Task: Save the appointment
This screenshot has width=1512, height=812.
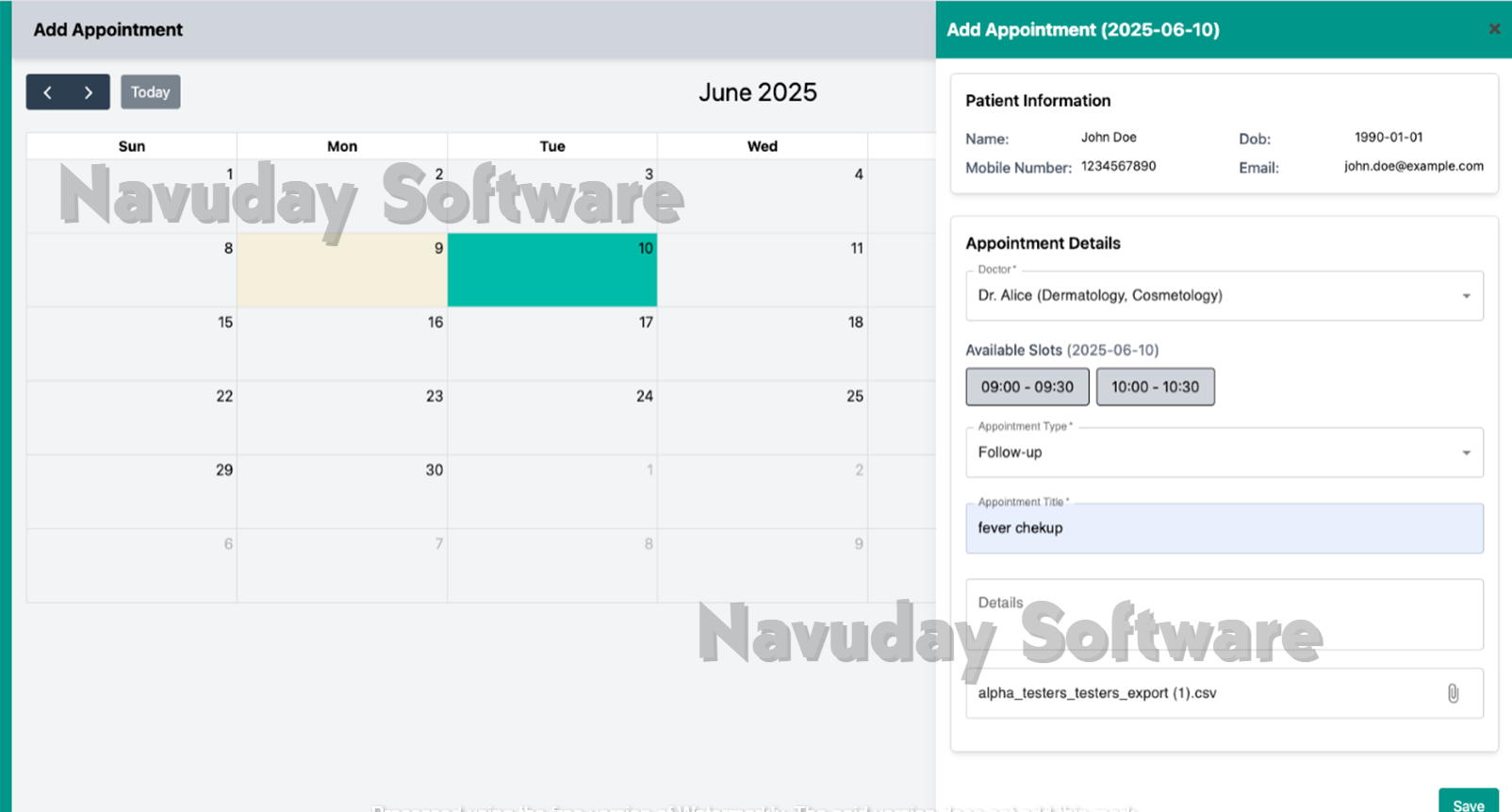Action: pyautogui.click(x=1469, y=802)
